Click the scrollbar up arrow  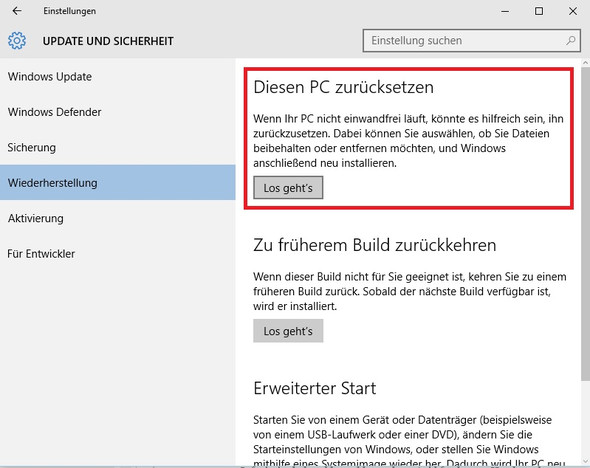coord(585,62)
